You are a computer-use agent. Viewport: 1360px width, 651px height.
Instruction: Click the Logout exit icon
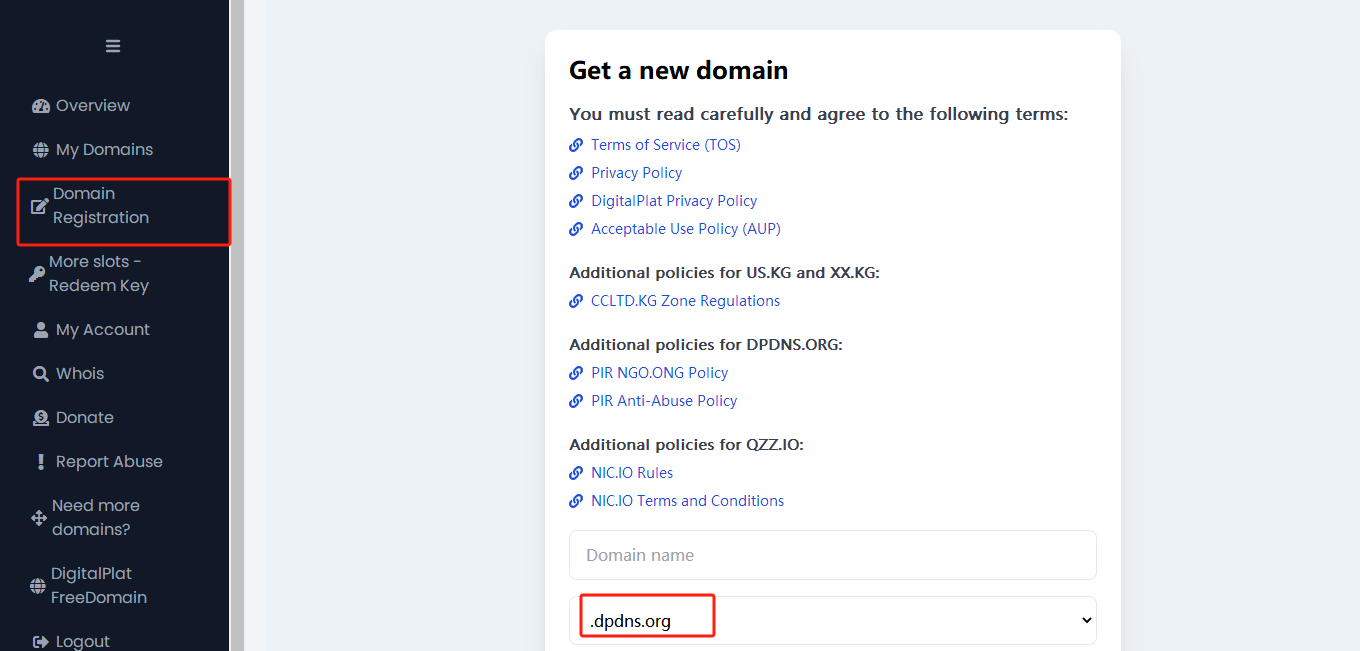pos(40,642)
